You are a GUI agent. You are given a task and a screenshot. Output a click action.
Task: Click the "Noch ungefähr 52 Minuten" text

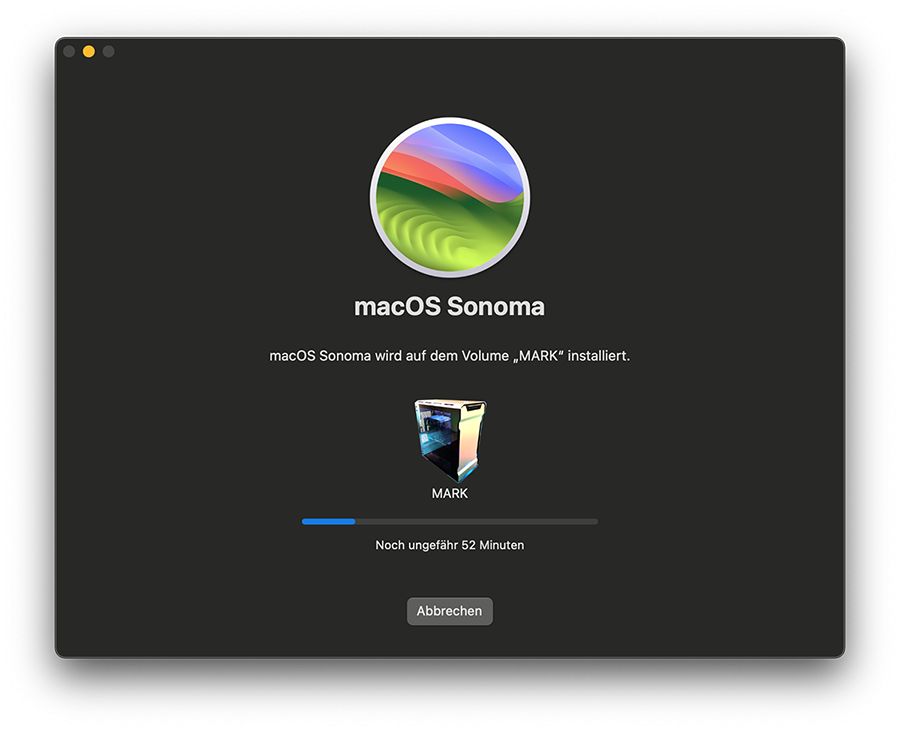tap(449, 545)
